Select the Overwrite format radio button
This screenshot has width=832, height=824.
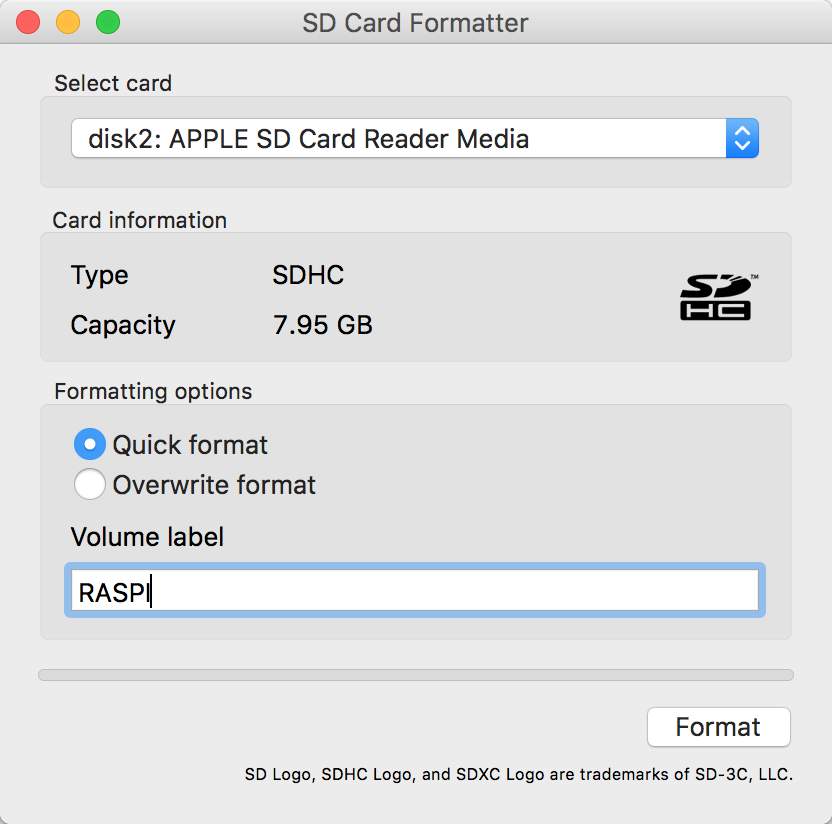(90, 485)
